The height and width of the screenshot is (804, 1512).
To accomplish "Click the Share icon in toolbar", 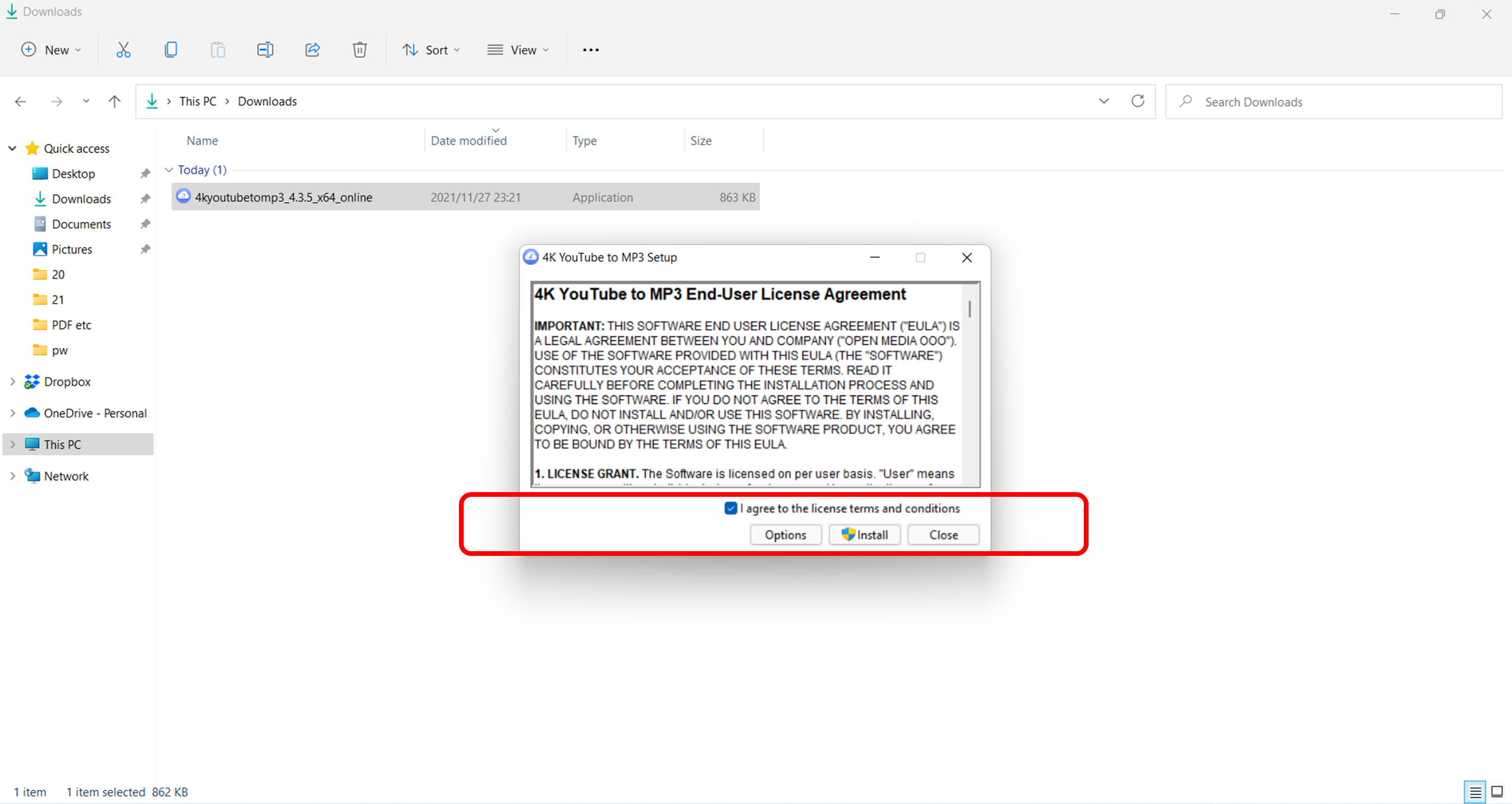I will click(x=312, y=50).
